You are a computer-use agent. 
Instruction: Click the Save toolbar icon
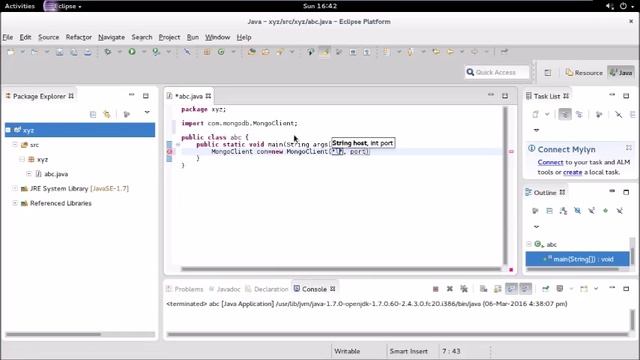[60, 52]
